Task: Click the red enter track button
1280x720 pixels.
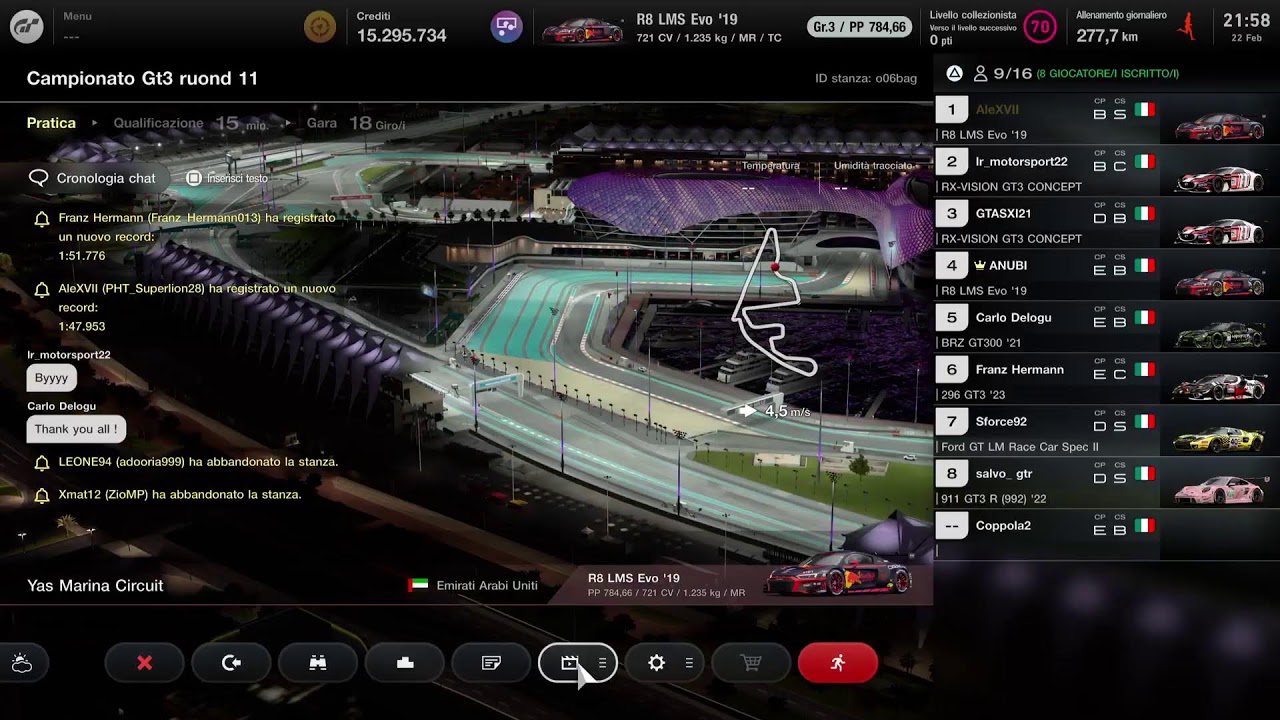Action: point(838,663)
